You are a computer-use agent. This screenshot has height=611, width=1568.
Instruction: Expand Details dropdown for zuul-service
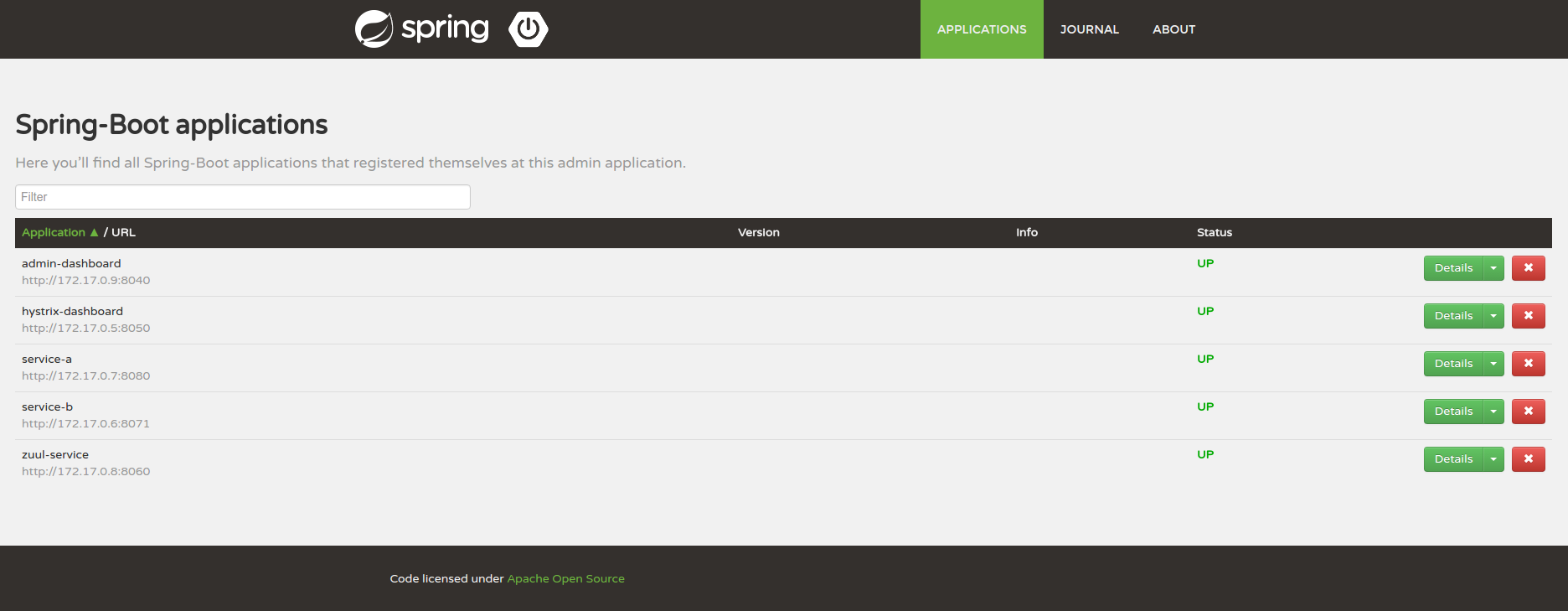(1493, 459)
